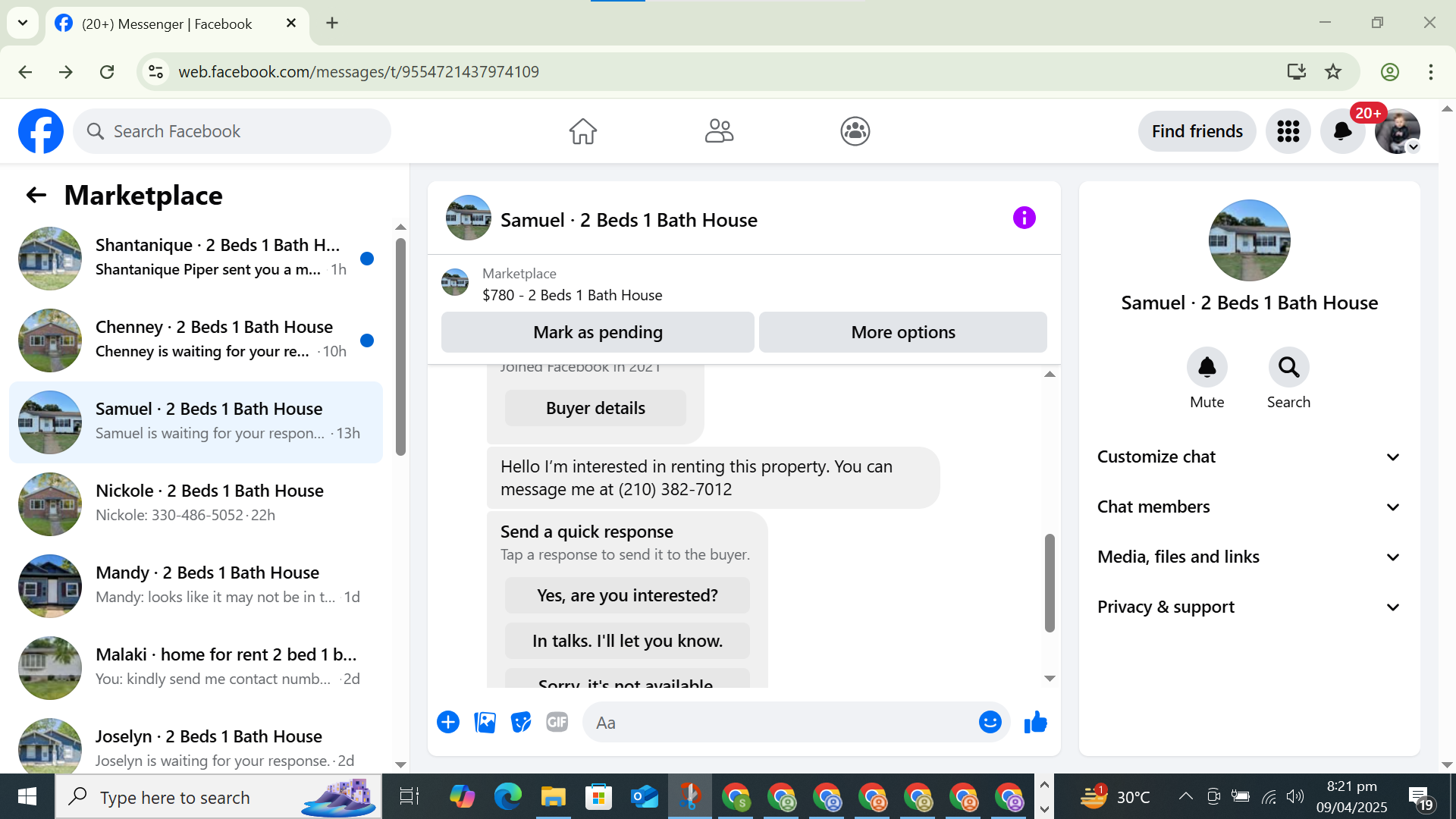The width and height of the screenshot is (1456, 819).
Task: Open the Groups icon in top navigation
Action: (855, 131)
